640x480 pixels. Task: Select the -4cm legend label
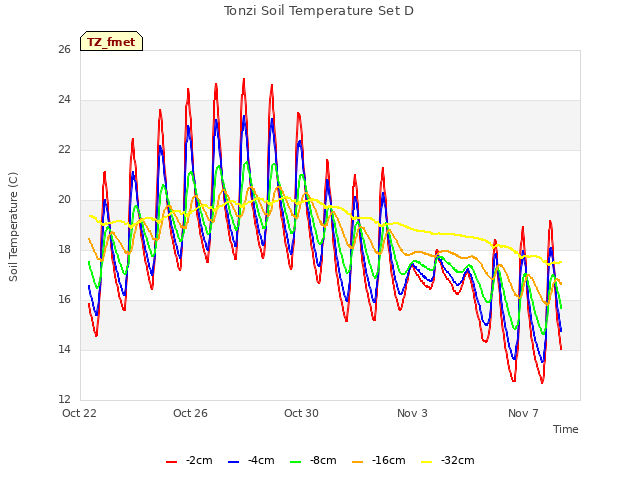261,460
